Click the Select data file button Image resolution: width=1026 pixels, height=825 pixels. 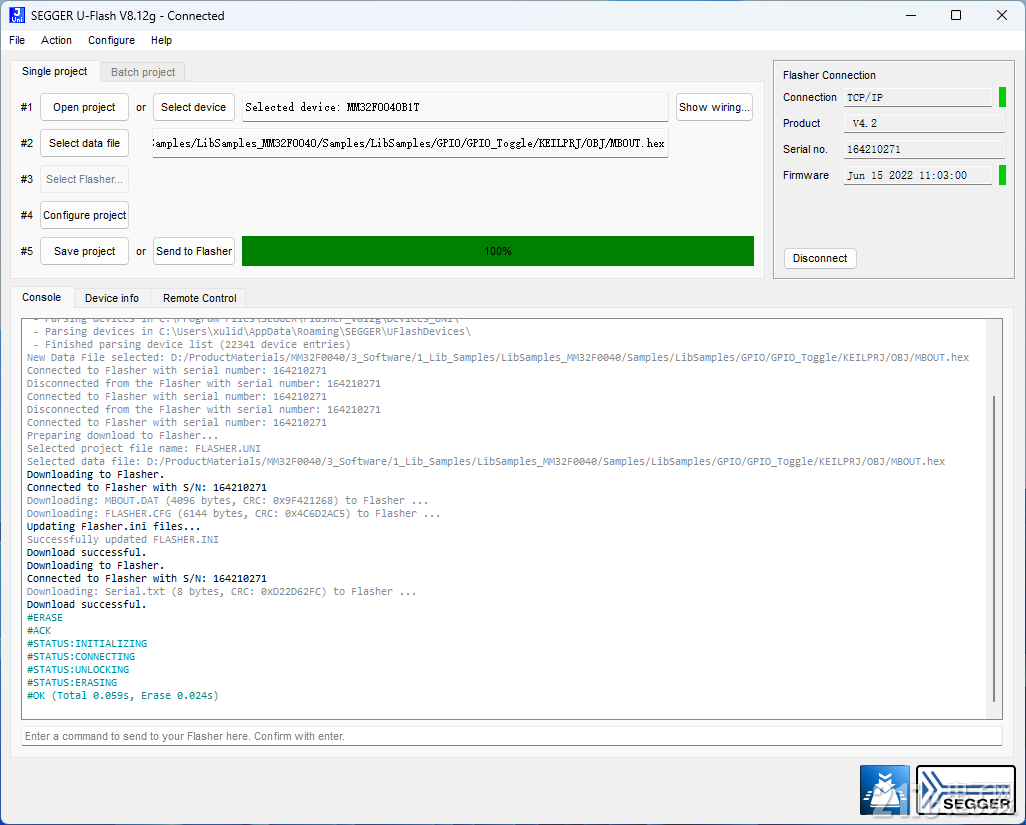[x=84, y=143]
